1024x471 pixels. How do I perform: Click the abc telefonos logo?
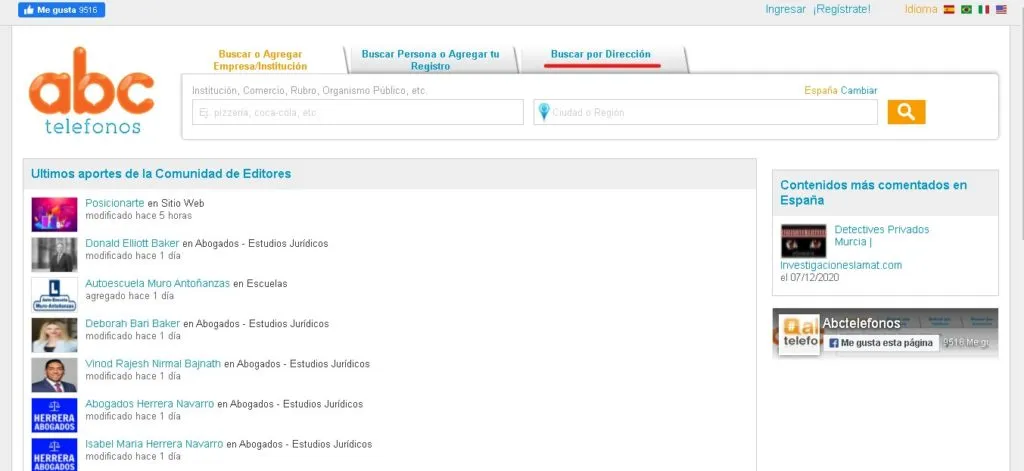tap(92, 91)
